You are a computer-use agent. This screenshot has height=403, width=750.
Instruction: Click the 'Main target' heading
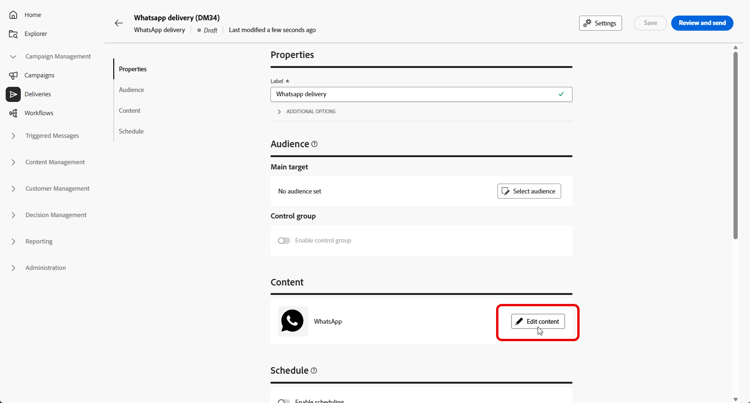tap(289, 167)
